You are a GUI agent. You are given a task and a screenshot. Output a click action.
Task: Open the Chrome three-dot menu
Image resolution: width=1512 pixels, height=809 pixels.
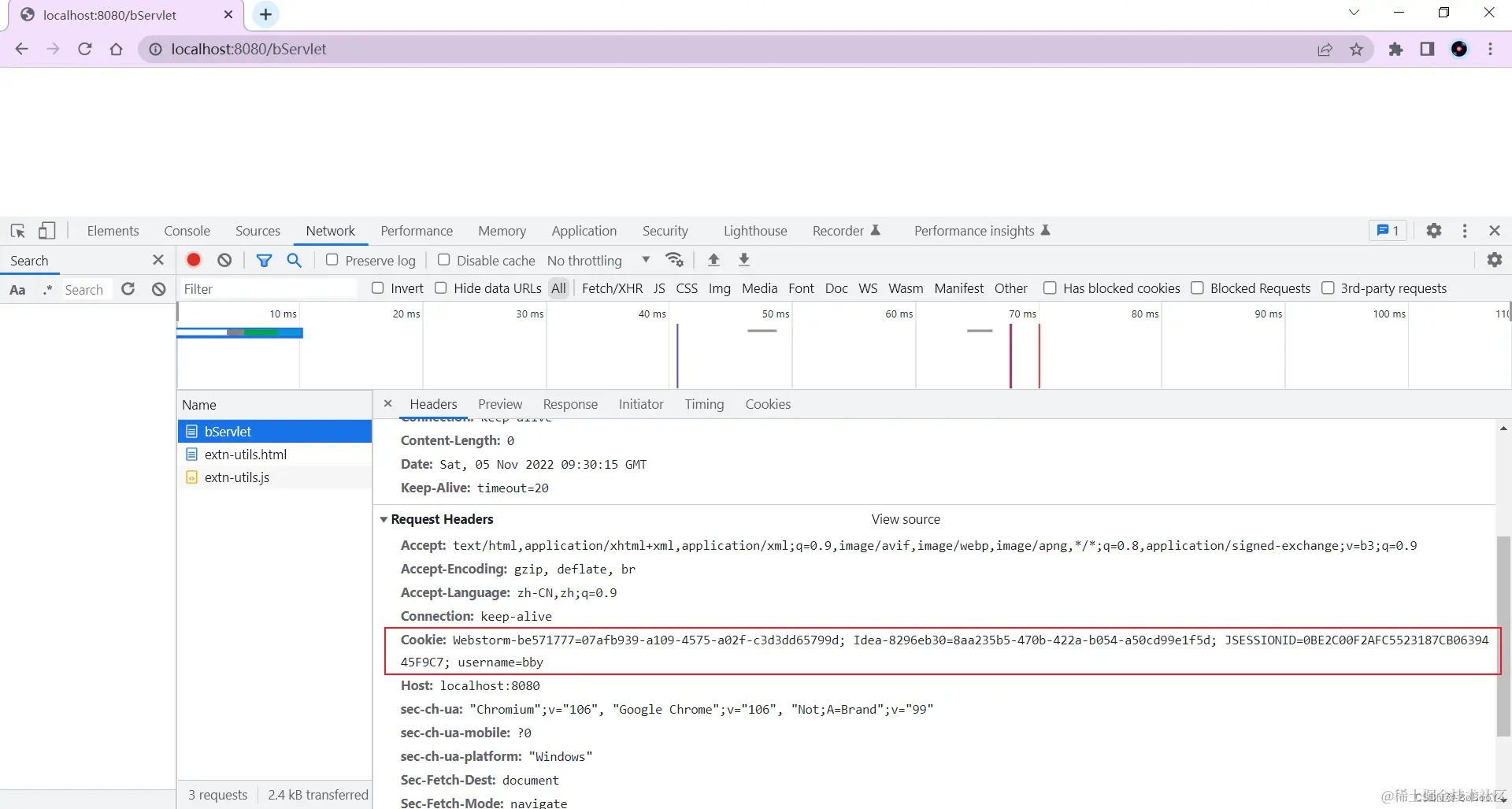point(1491,49)
